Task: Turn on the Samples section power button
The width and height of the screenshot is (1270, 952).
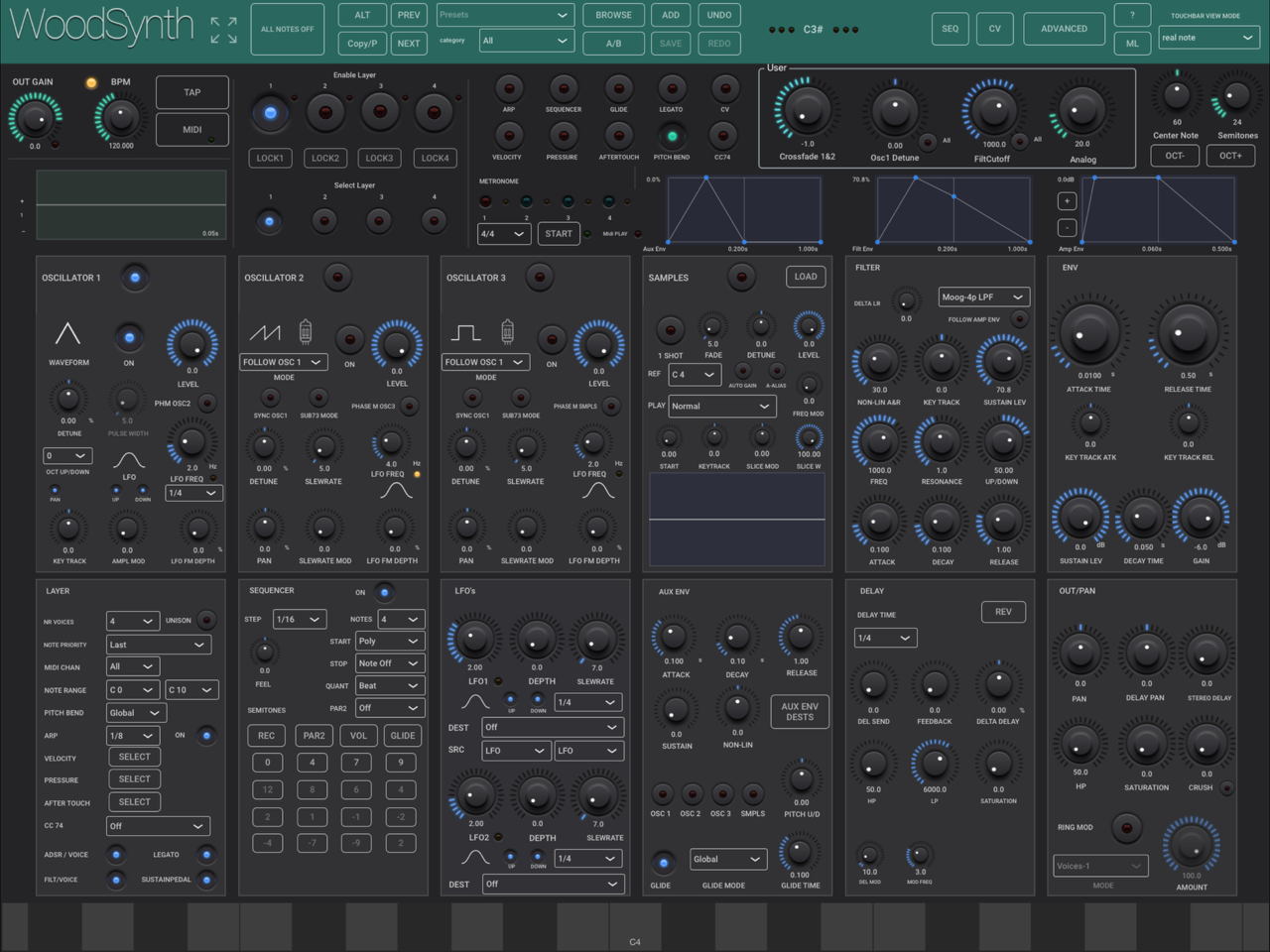Action: [x=741, y=278]
